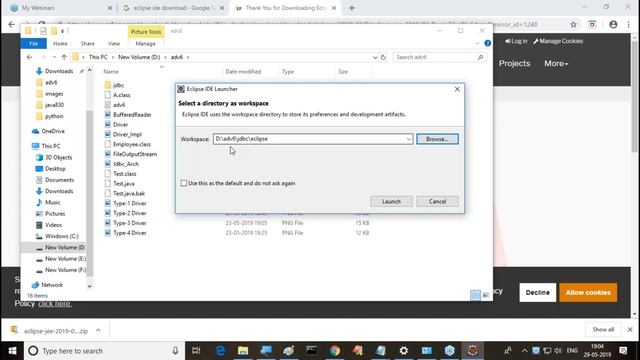
Task: Open the View ribbon tab
Action: point(114,43)
